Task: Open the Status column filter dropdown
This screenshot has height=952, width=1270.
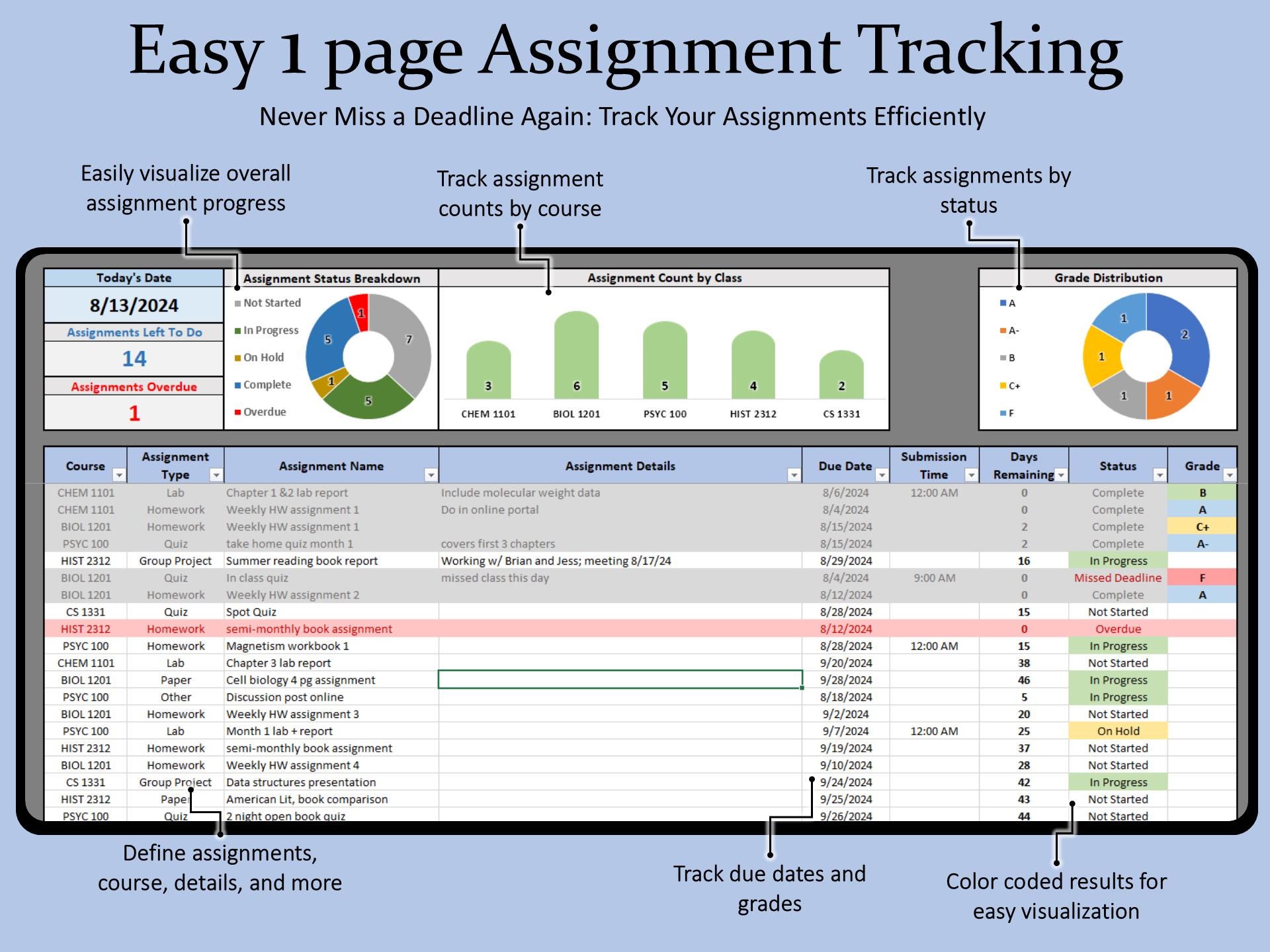Action: (1161, 475)
